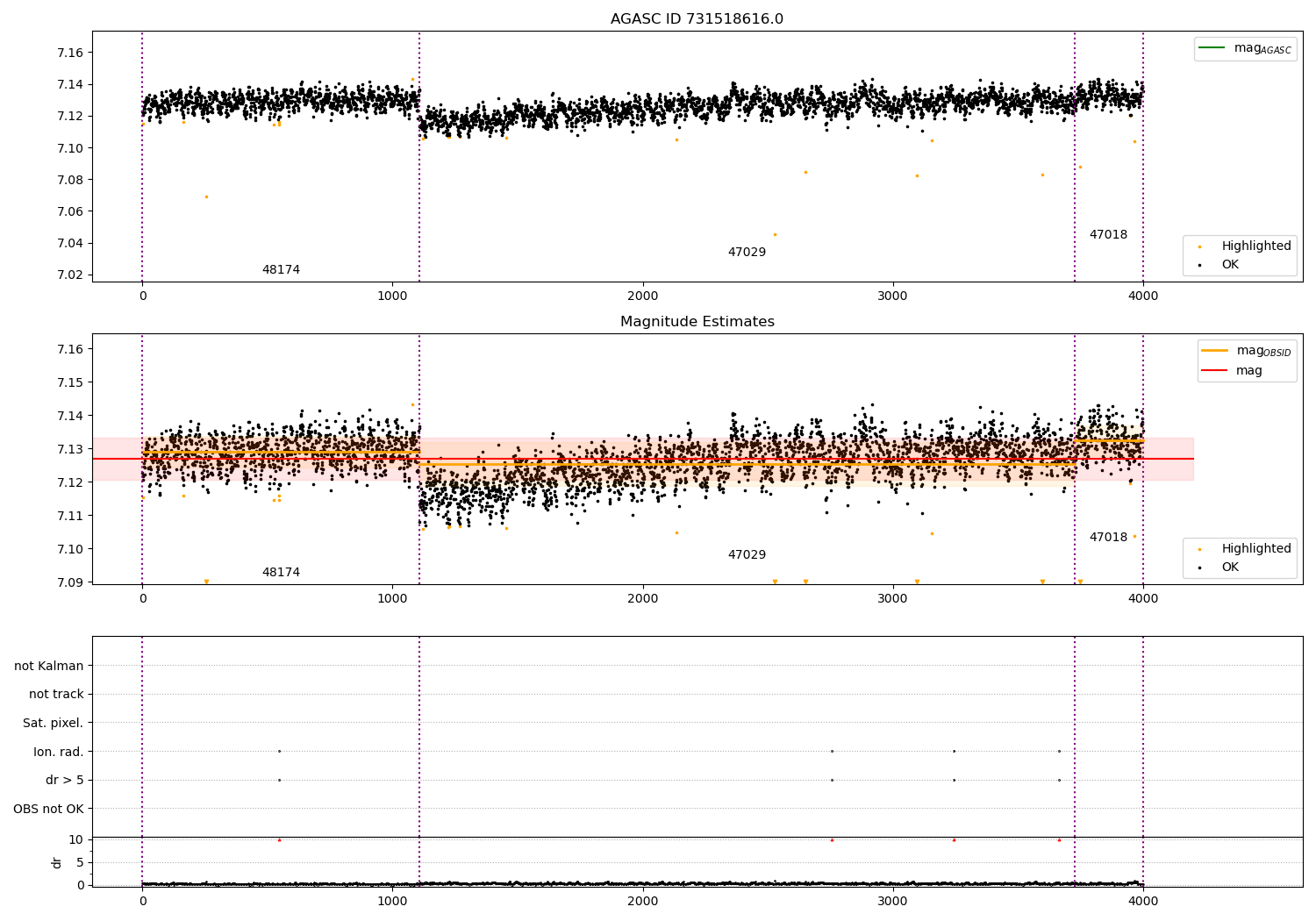Image resolution: width=1316 pixels, height=921 pixels.
Task: Click the OBSID label 47018 in Magnitude Estimates plot
Action: point(1108,538)
